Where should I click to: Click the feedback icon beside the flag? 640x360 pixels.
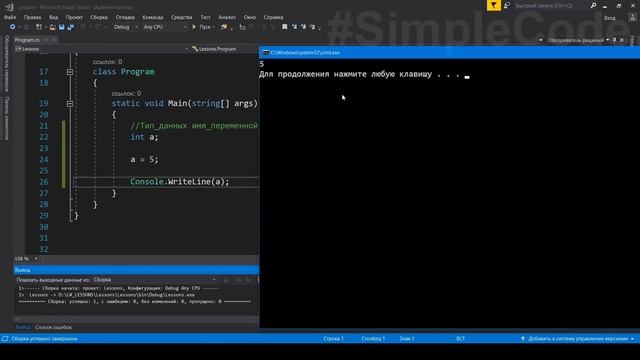click(507, 5)
